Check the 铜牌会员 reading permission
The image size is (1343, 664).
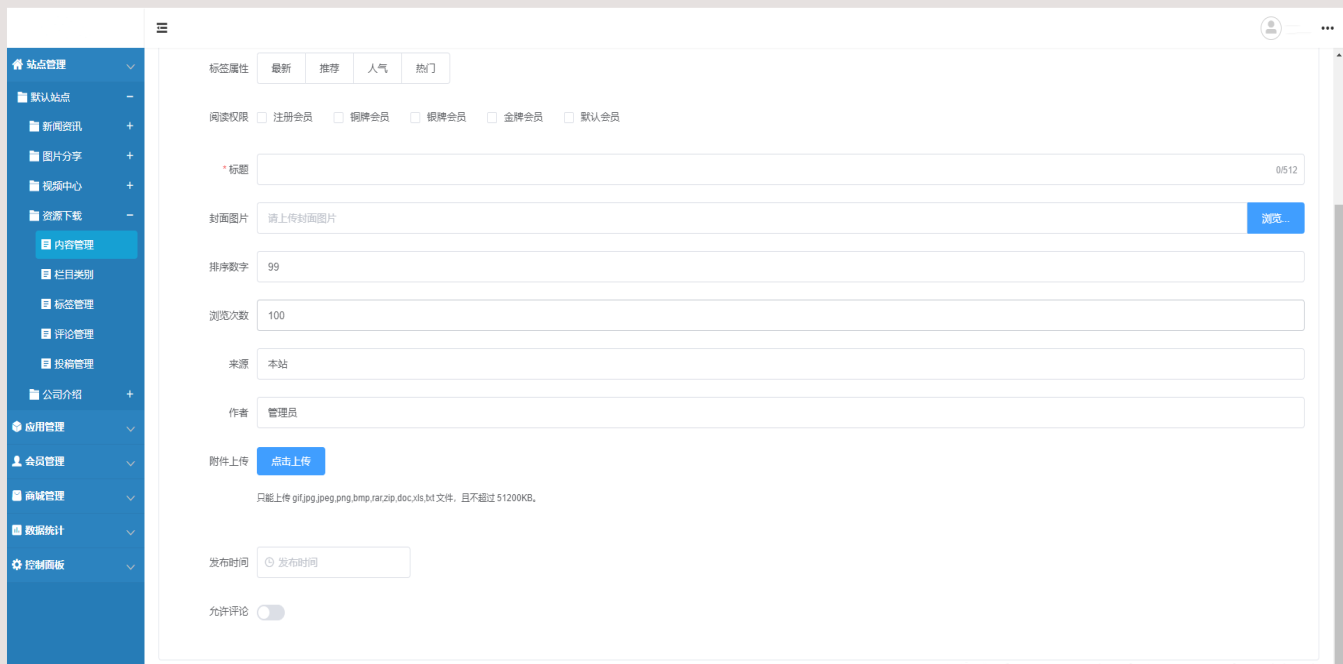[x=339, y=117]
